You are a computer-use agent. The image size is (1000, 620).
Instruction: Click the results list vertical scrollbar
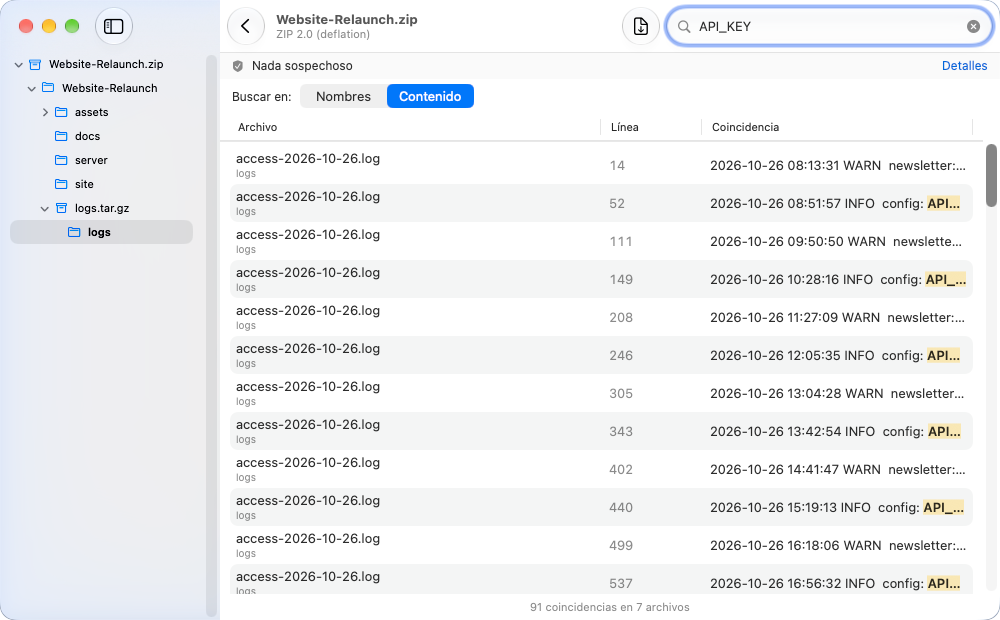point(990,175)
